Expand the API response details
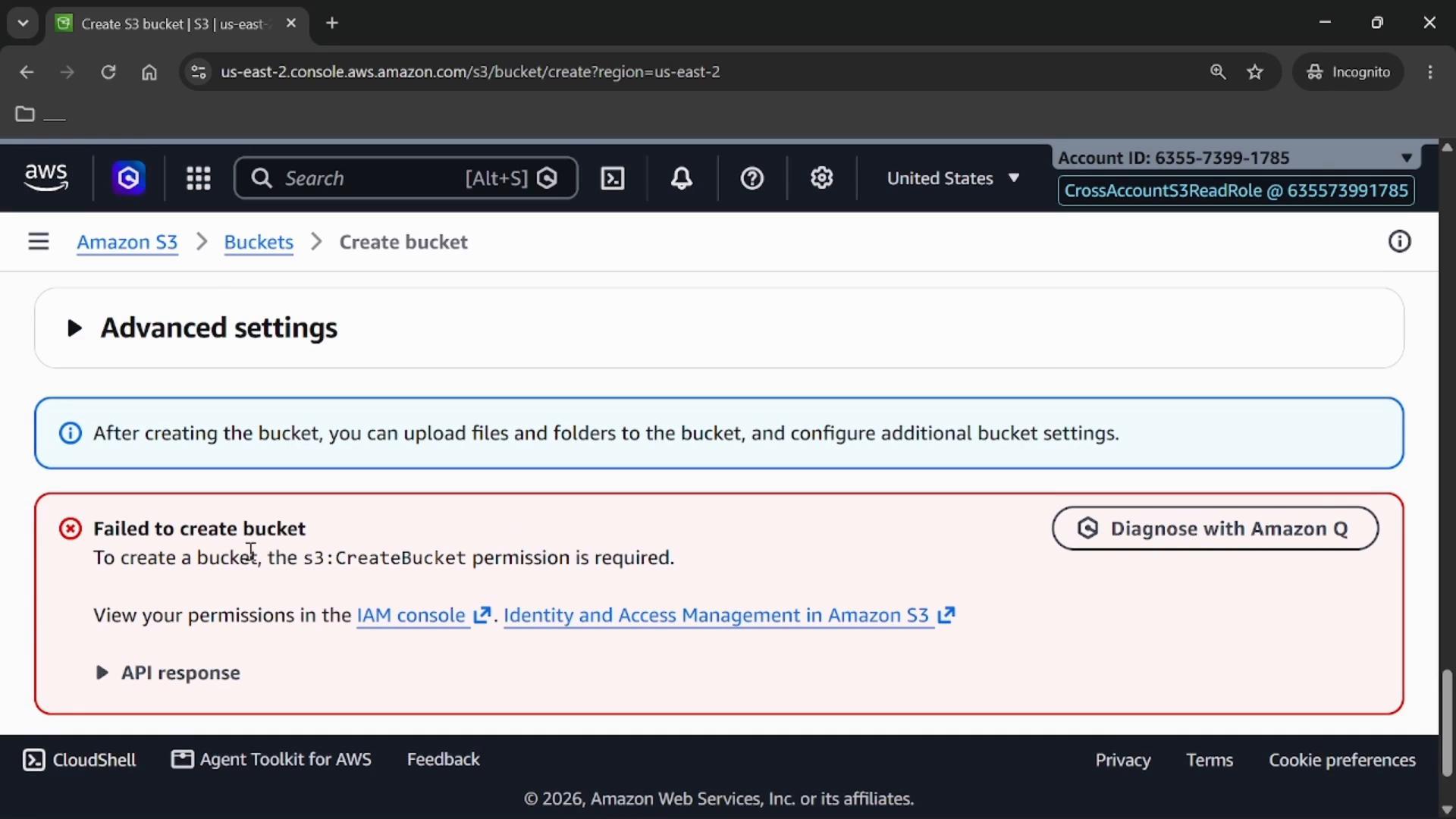The image size is (1456, 819). tap(168, 673)
